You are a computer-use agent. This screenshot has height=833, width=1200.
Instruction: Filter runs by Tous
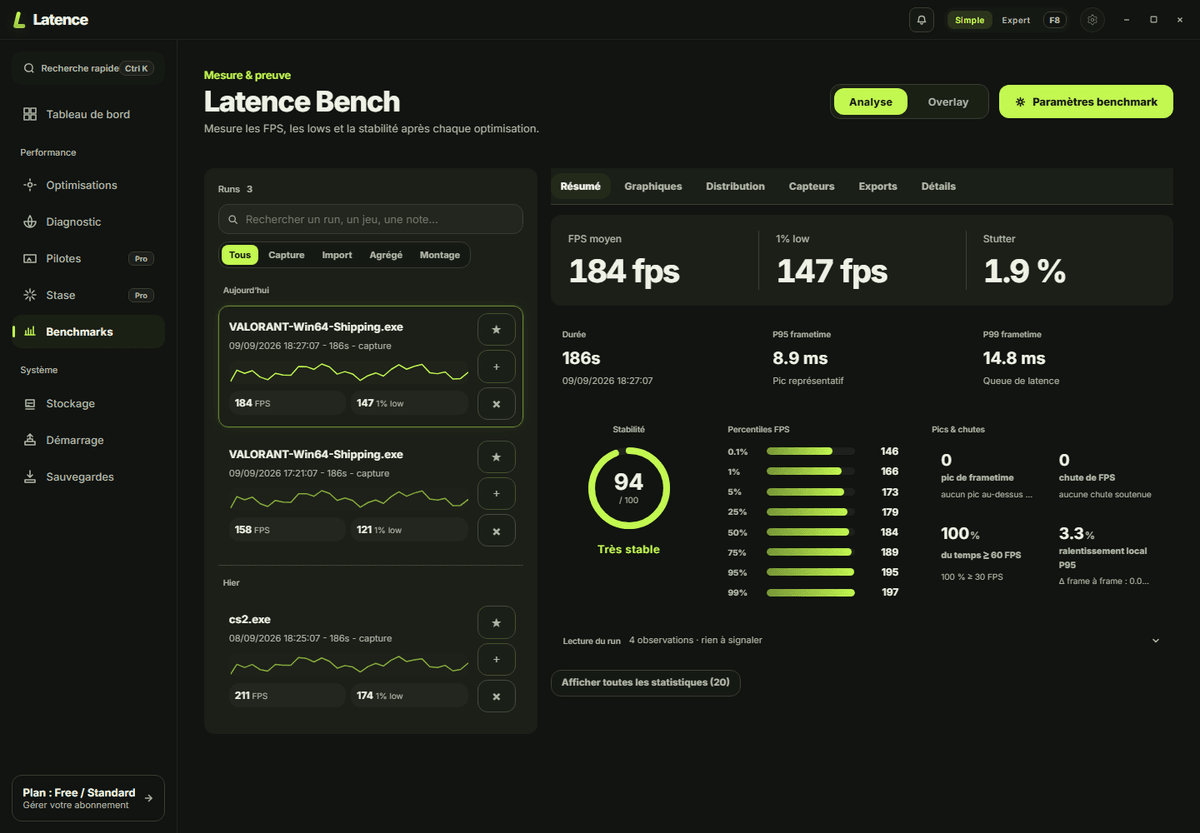pyautogui.click(x=240, y=255)
